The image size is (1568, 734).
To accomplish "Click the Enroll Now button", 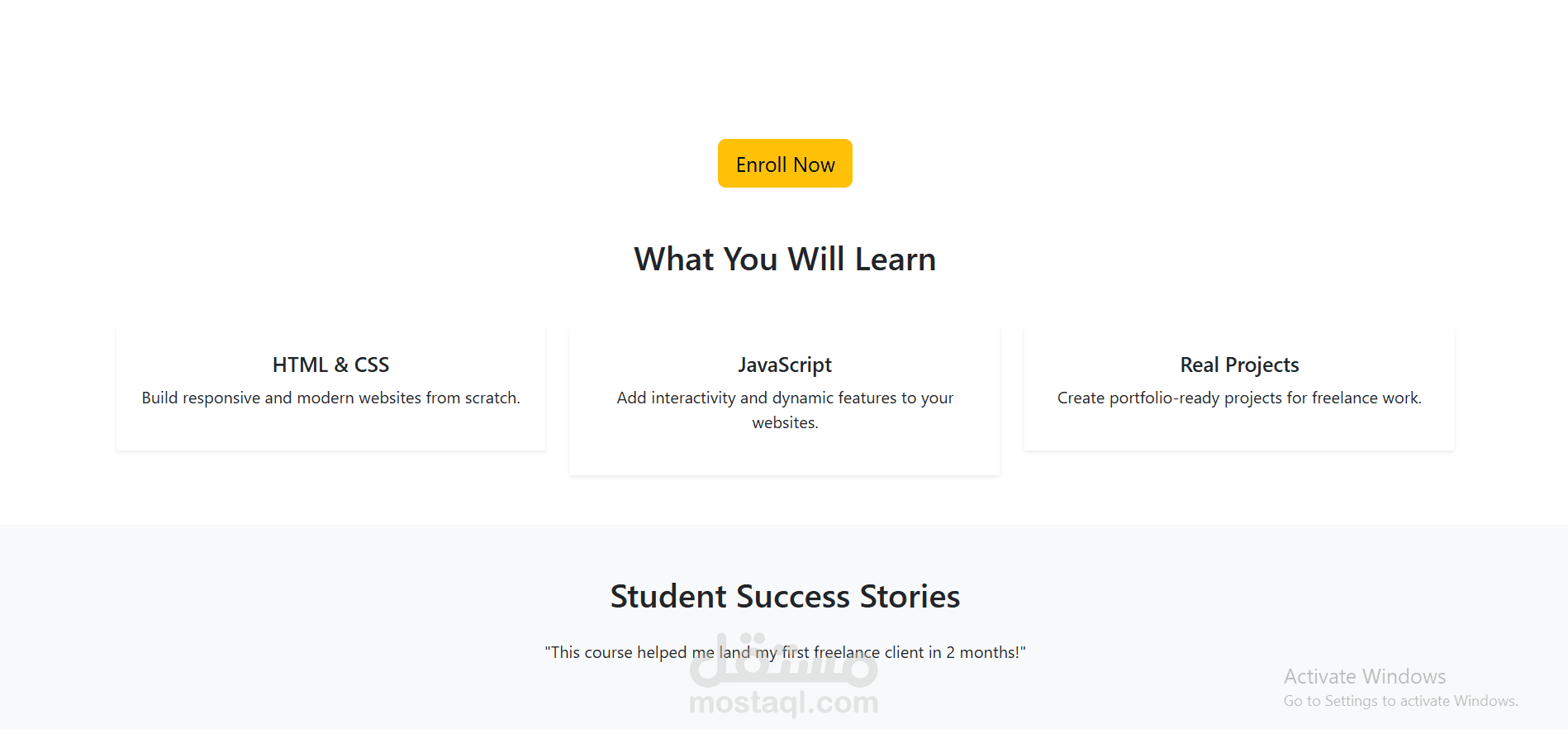I will click(784, 163).
